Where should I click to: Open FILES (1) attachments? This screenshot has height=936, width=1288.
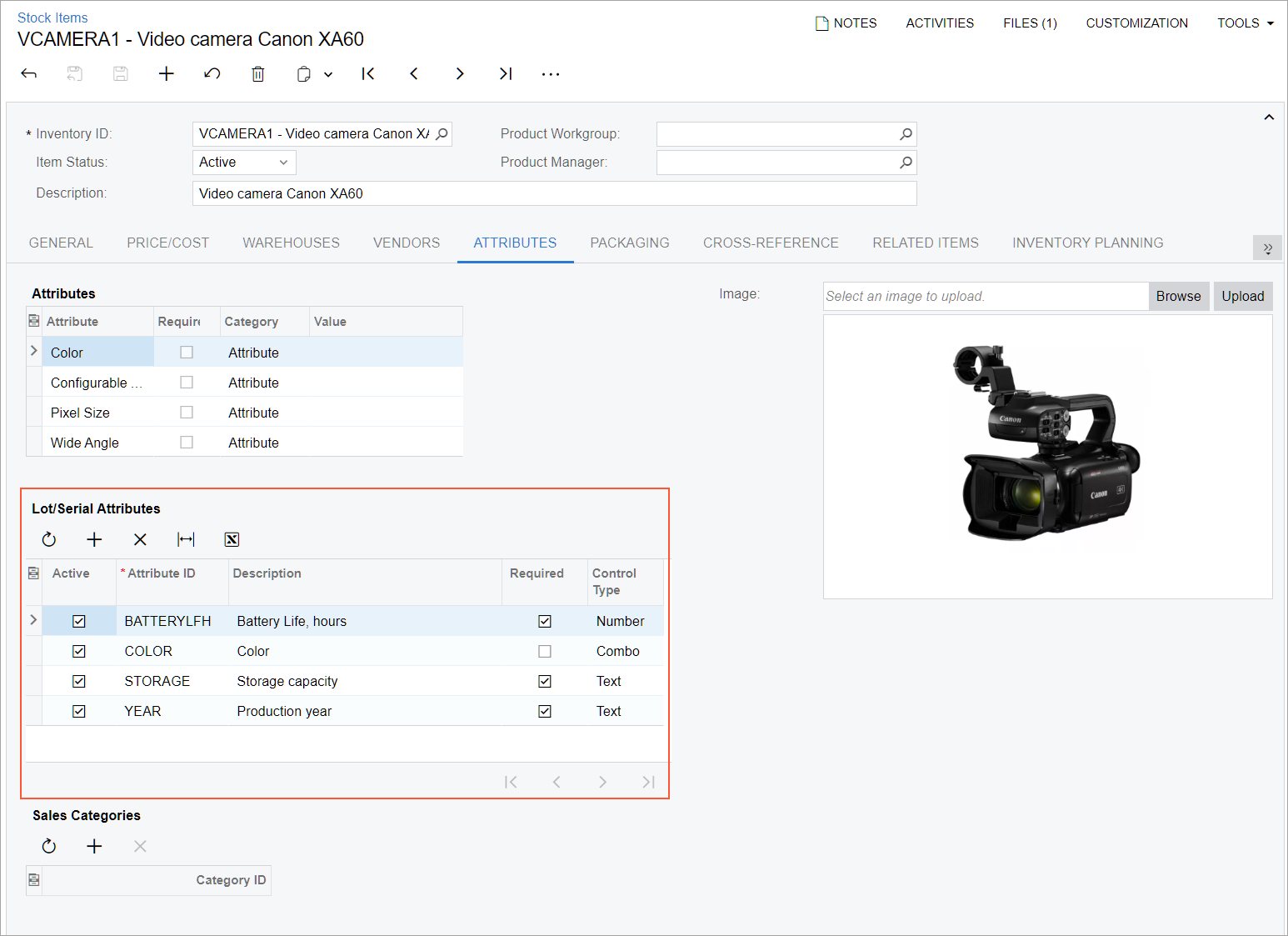click(x=1030, y=23)
